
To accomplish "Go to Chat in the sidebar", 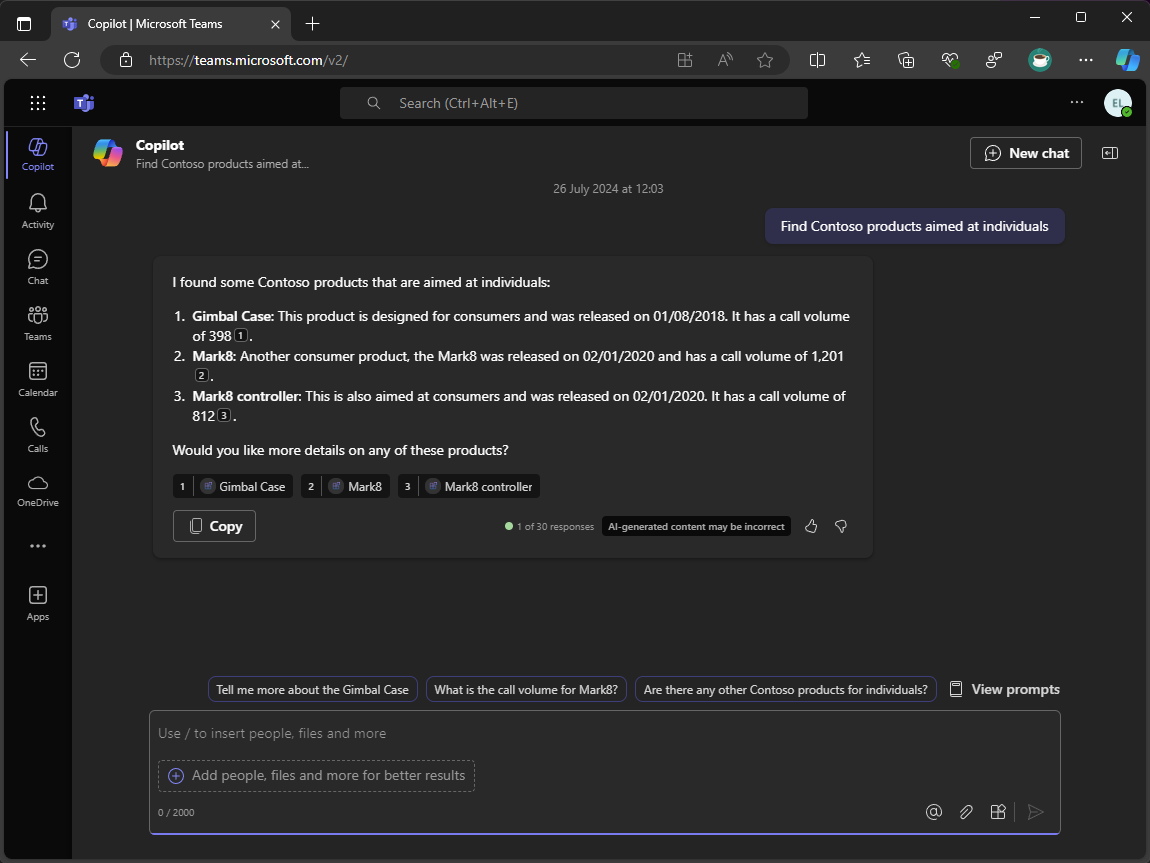I will pos(37,268).
